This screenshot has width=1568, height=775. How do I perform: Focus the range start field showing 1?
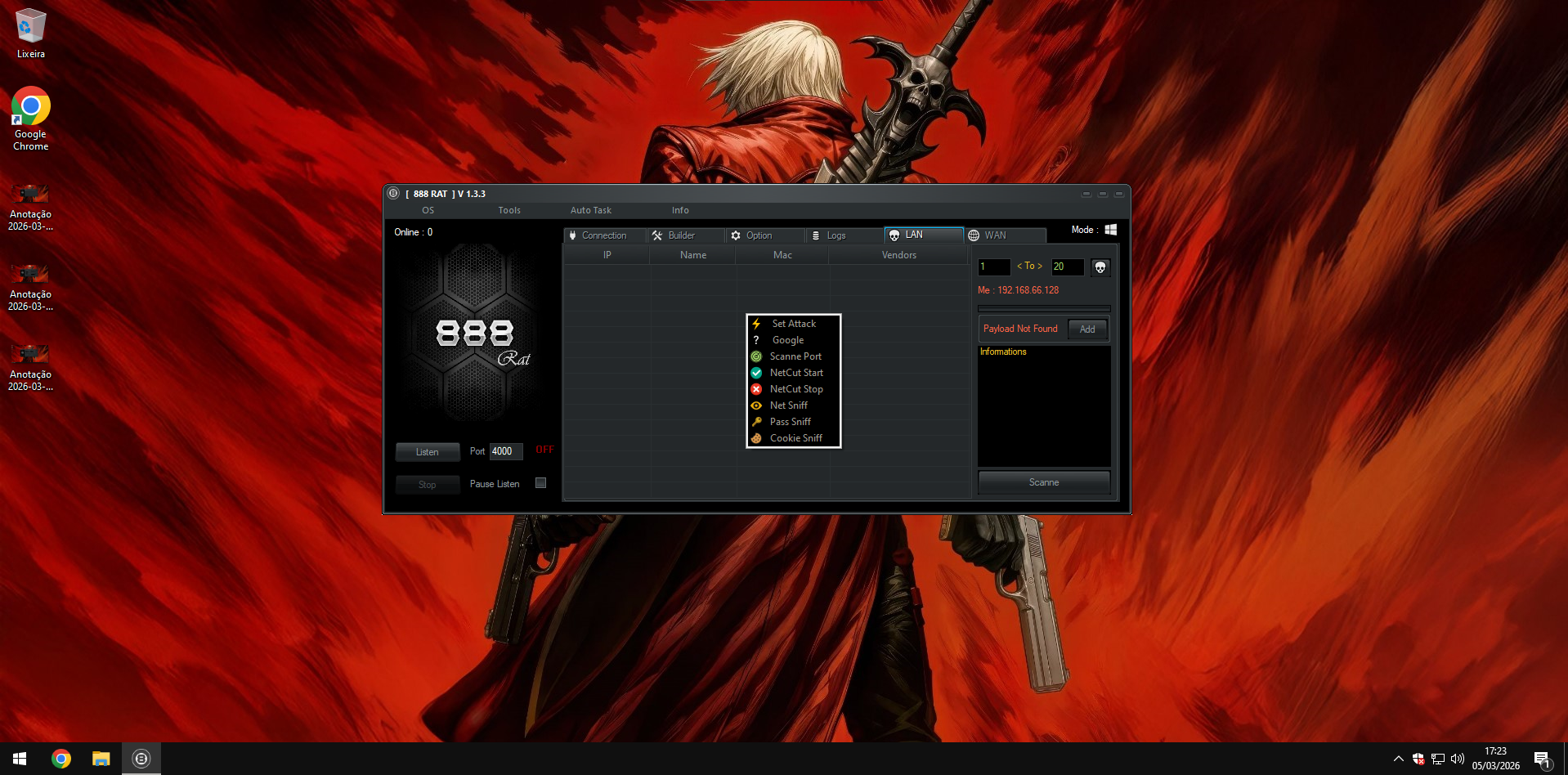tap(994, 267)
